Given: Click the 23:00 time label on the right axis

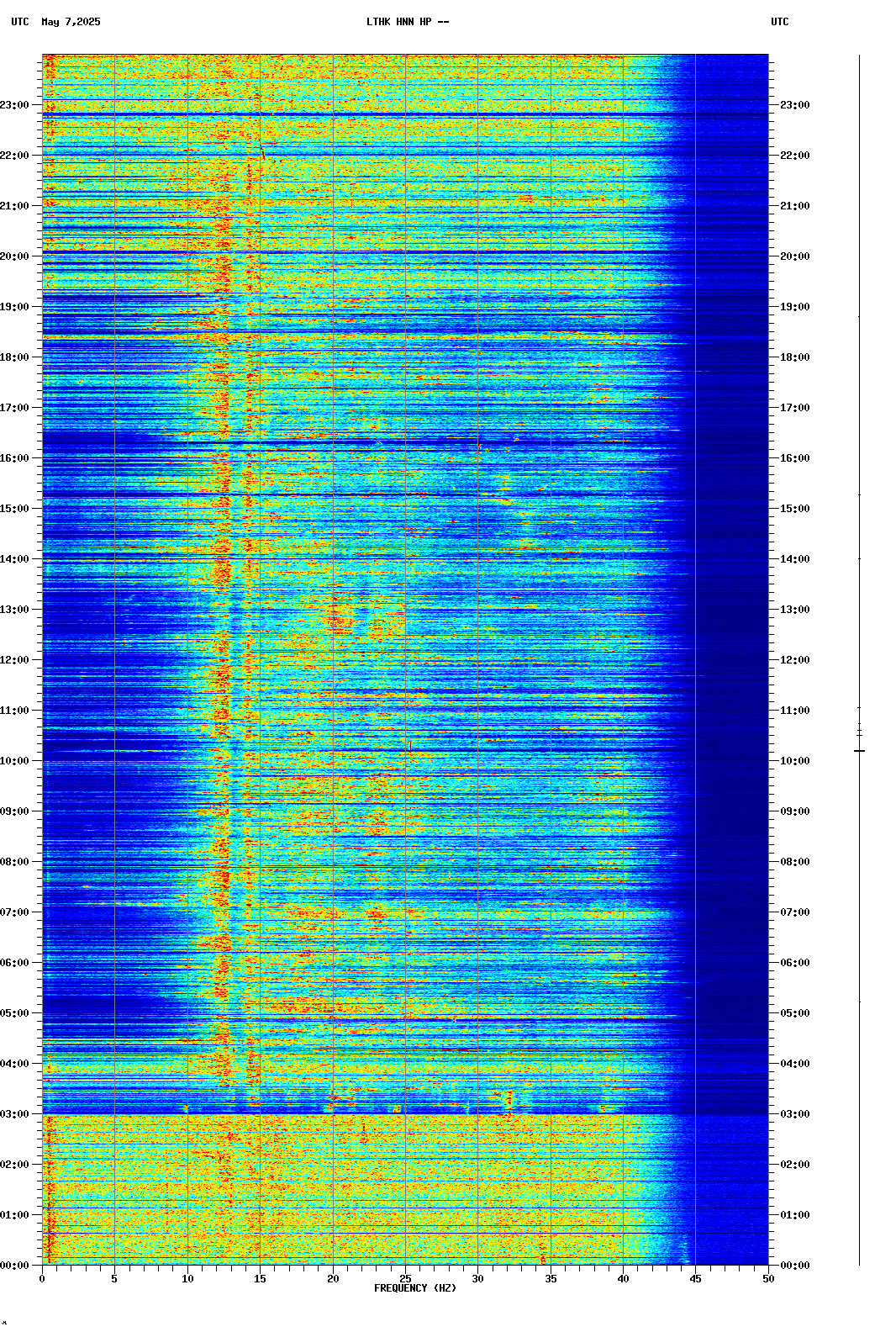Looking at the screenshot, I should [794, 105].
